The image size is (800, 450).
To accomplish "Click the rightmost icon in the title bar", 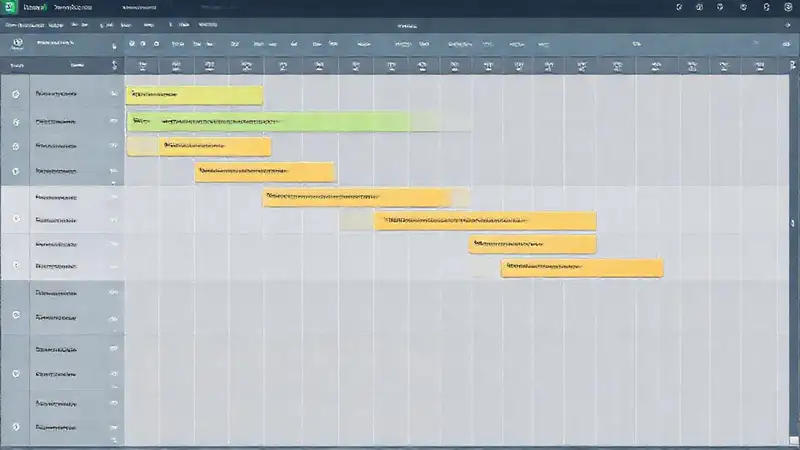I will (788, 7).
